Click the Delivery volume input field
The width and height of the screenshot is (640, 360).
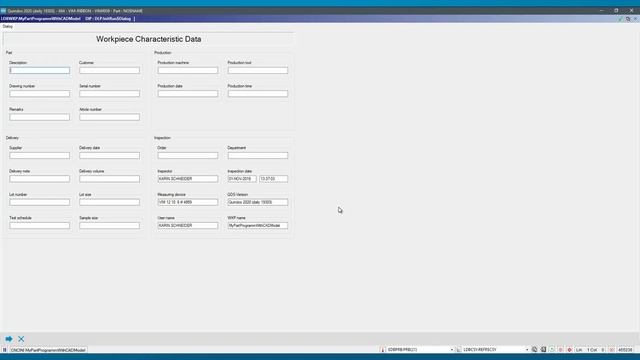[x=109, y=179]
